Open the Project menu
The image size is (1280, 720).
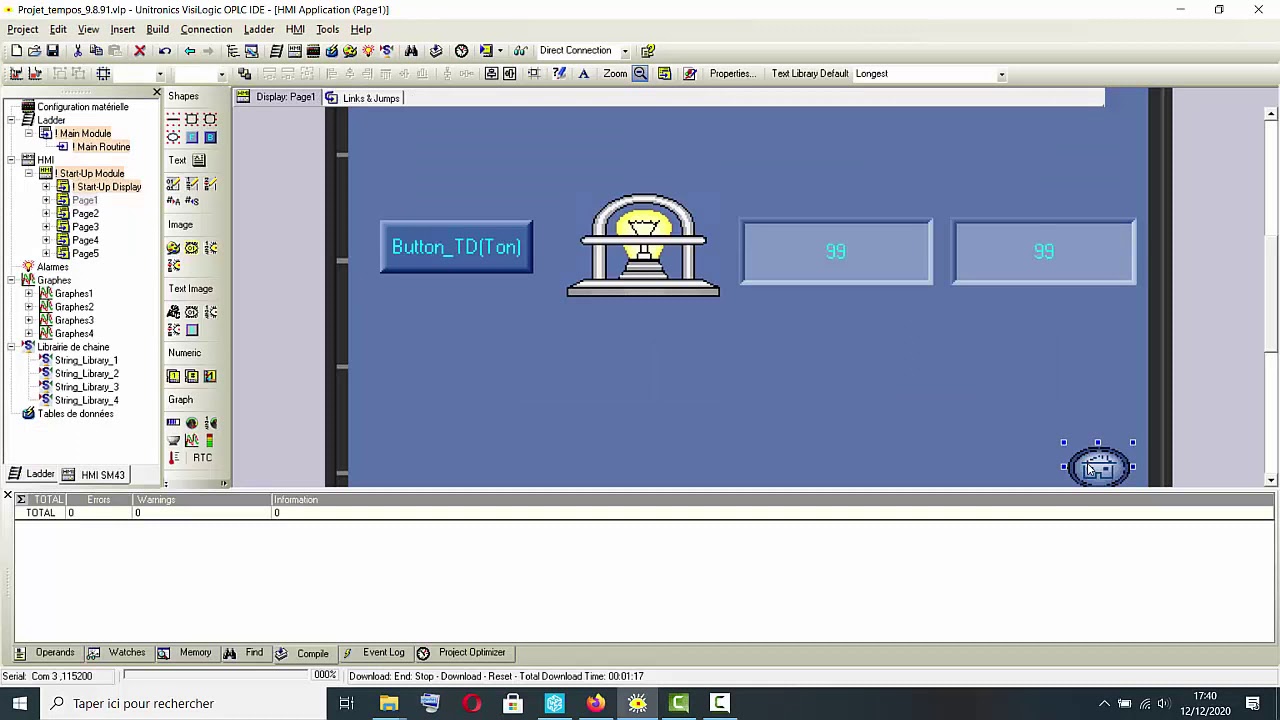click(x=22, y=29)
